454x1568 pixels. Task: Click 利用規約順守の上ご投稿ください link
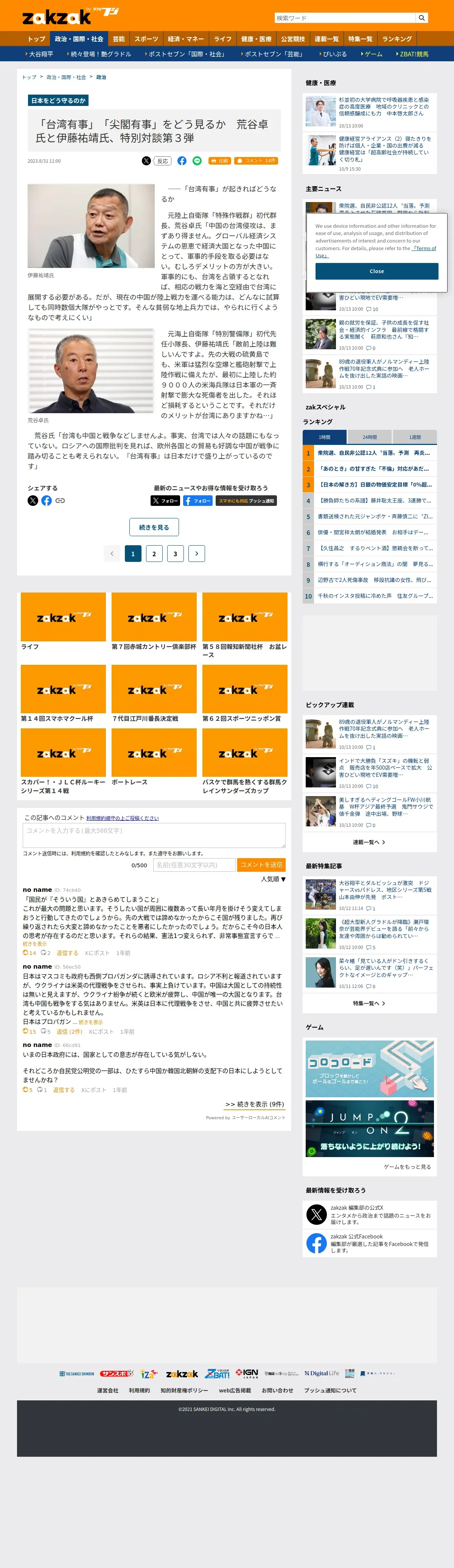(x=122, y=818)
